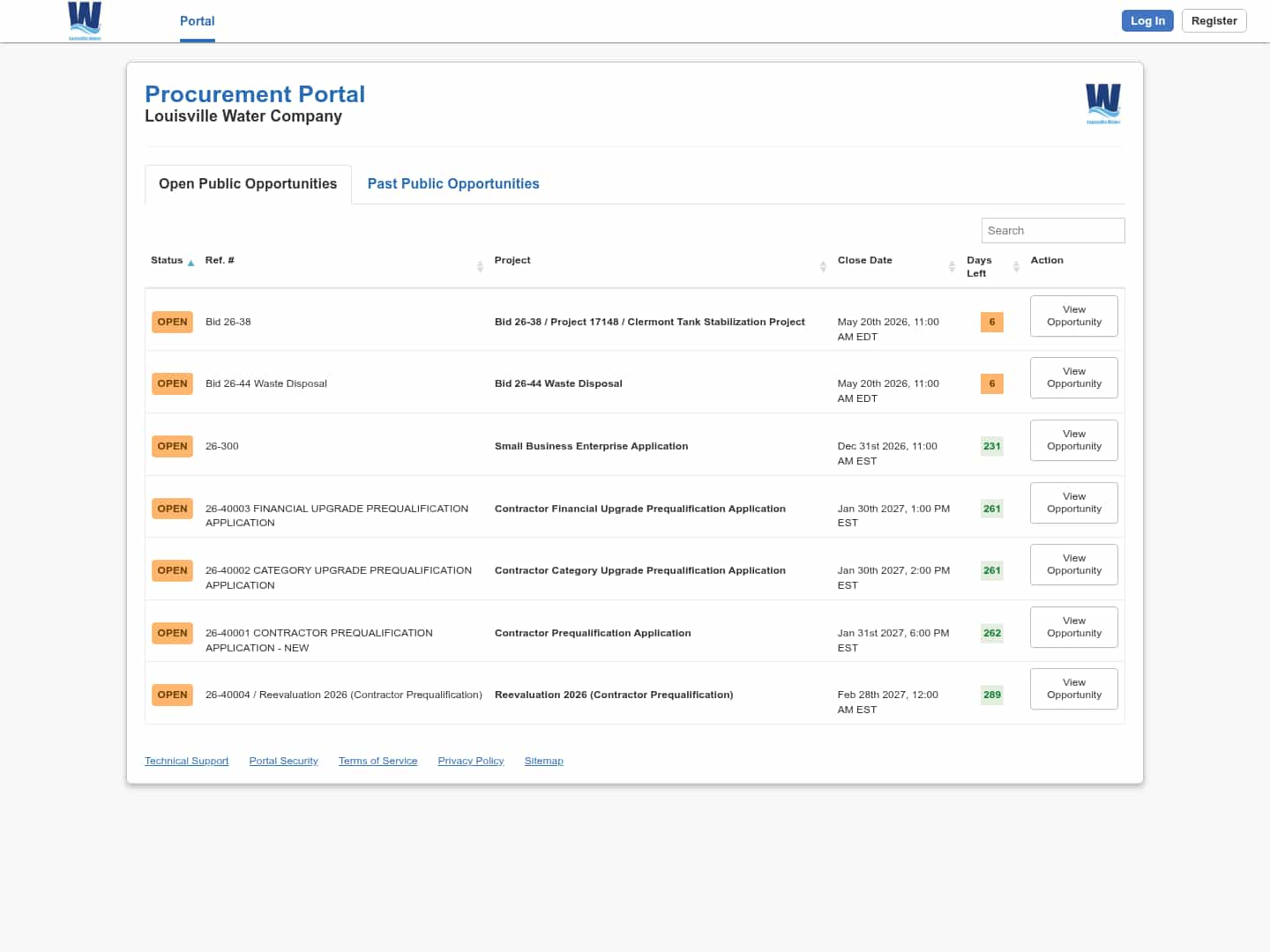Viewport: 1270px width, 952px height.
Task: Sort table by Days Left arrows
Action: 1016,266
